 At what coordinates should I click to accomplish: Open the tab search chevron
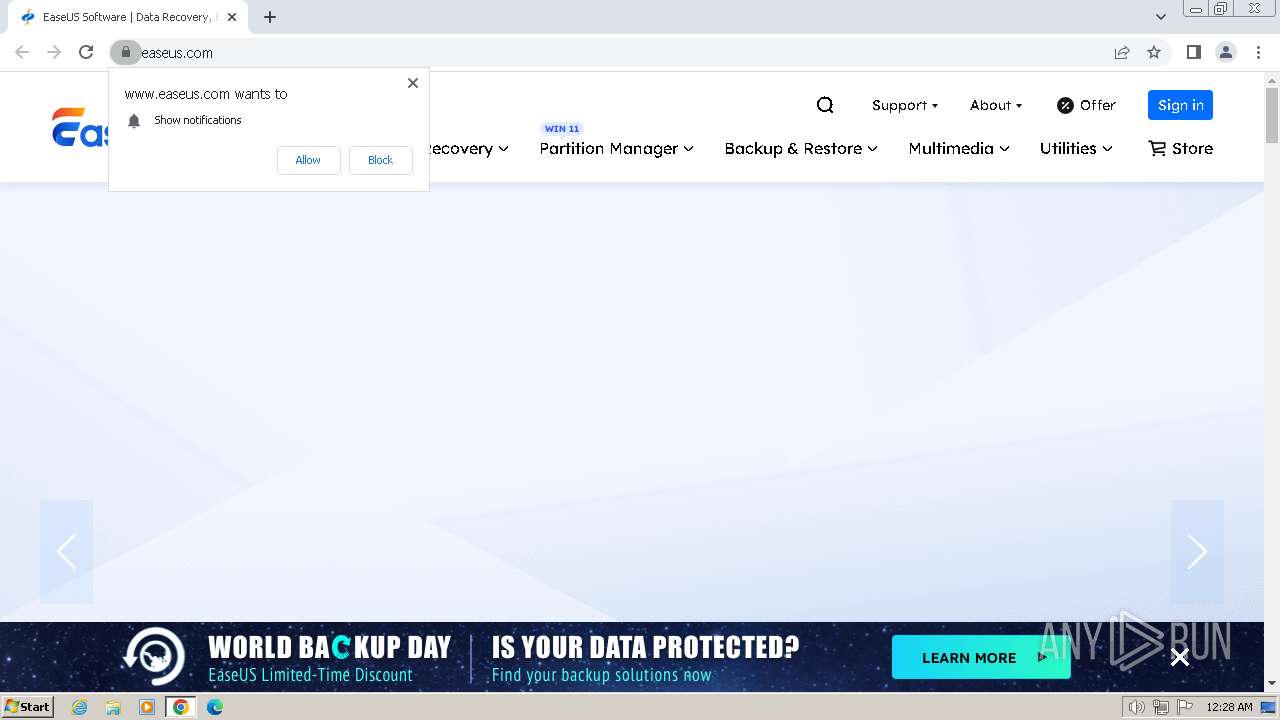1161,17
